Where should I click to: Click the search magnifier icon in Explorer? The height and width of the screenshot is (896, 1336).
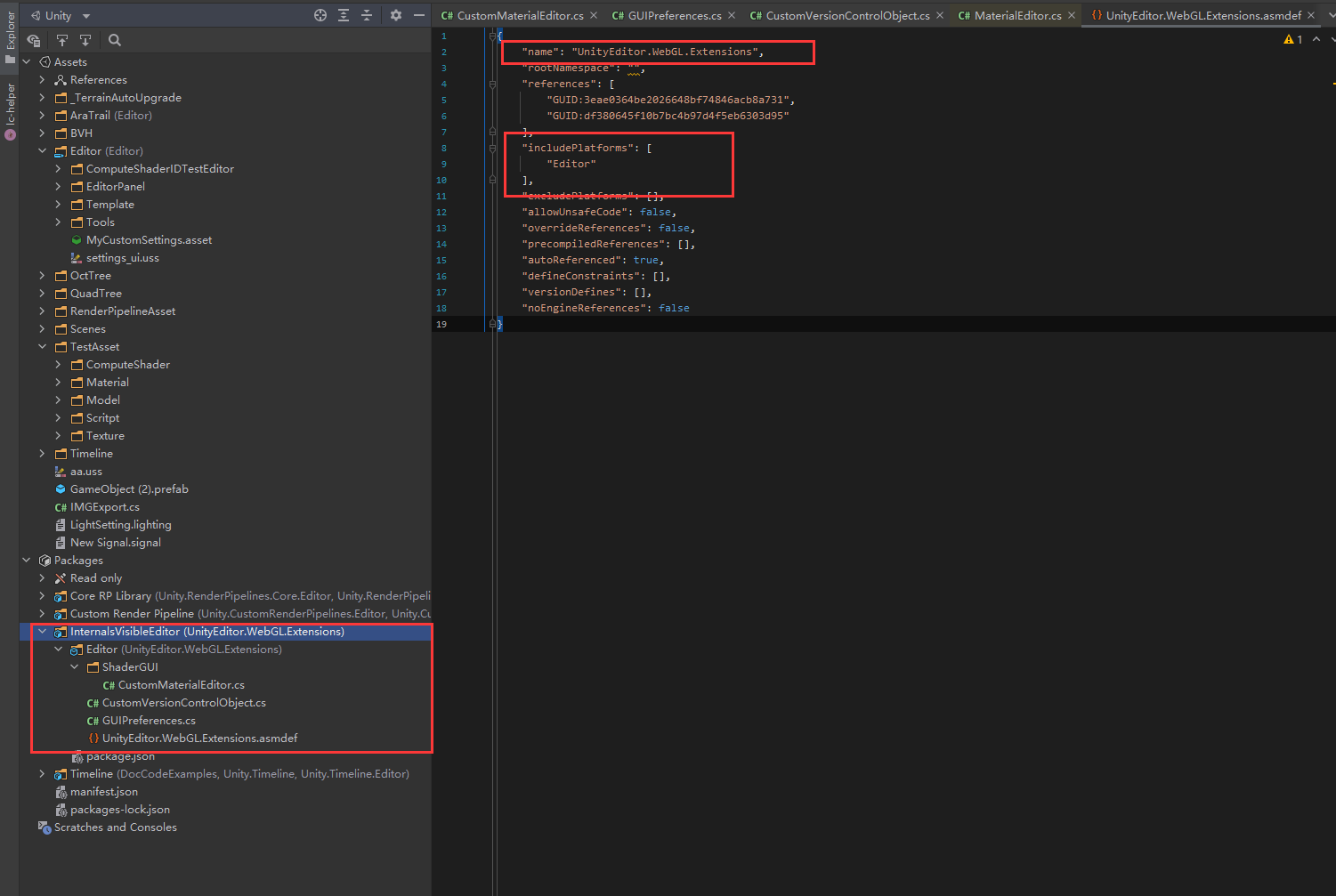tap(115, 40)
